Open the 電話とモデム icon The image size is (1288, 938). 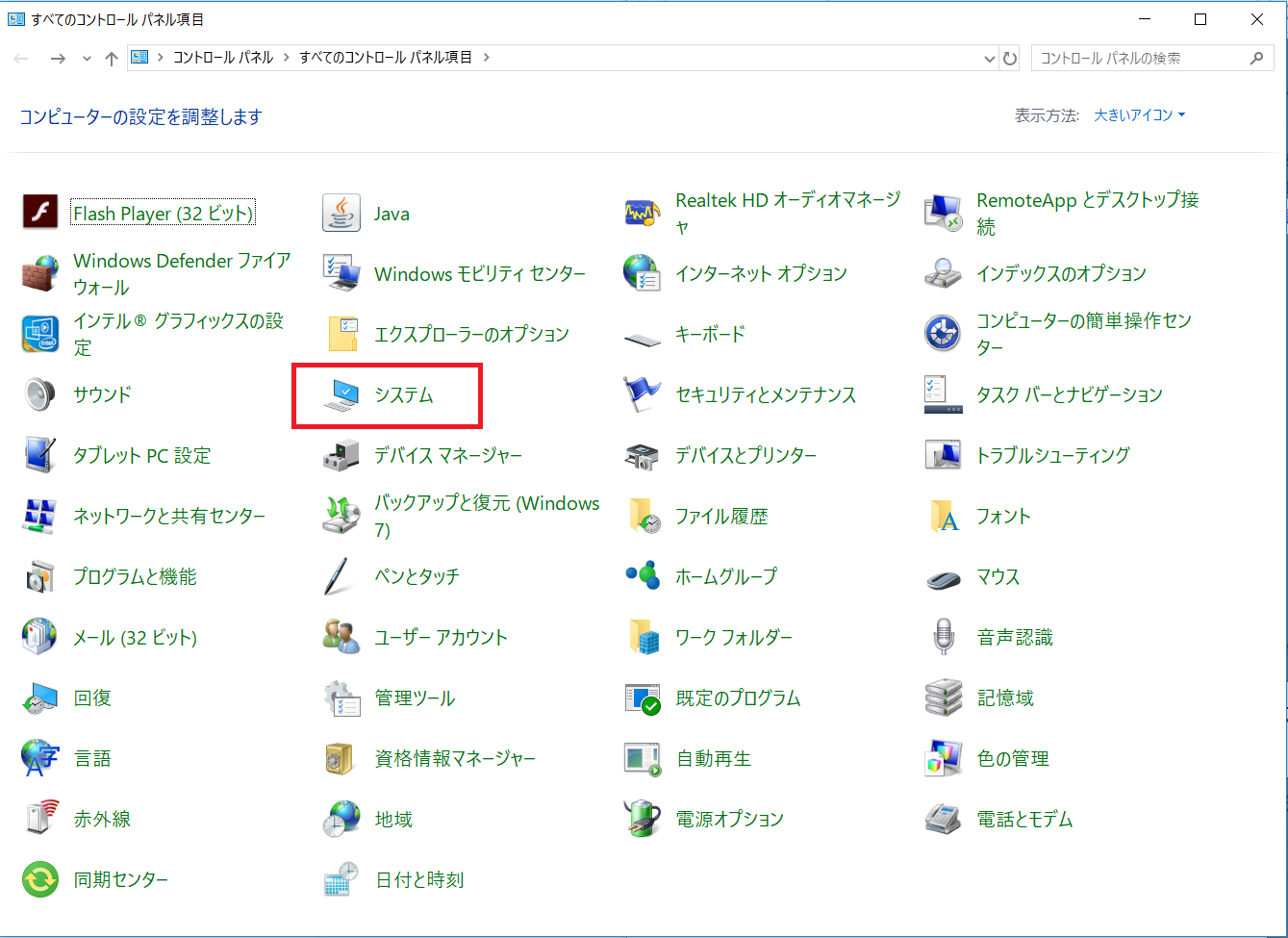pyautogui.click(x=944, y=819)
